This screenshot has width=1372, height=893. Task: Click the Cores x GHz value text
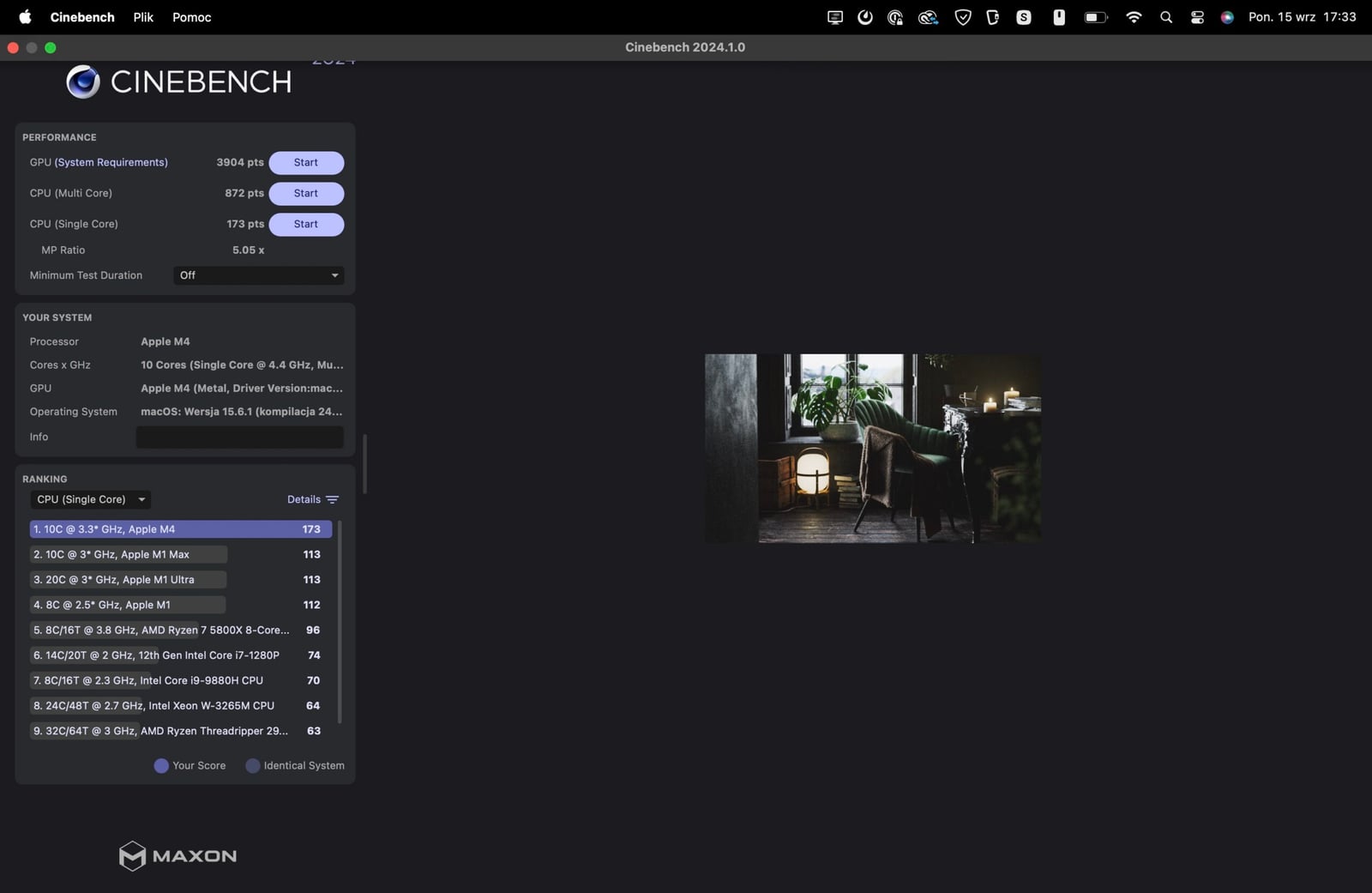pyautogui.click(x=242, y=365)
